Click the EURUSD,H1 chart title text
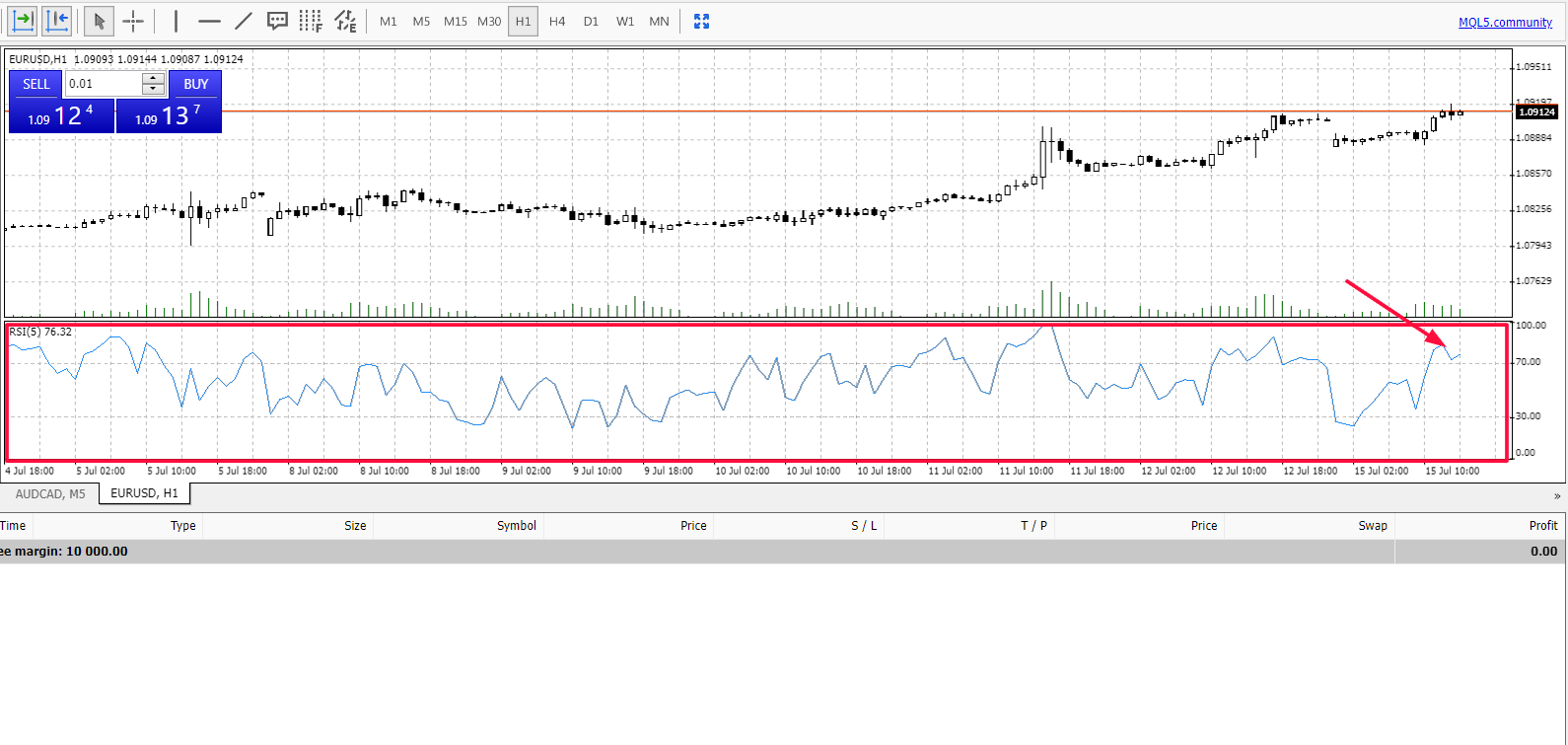This screenshot has height=745, width=1568. 38,59
